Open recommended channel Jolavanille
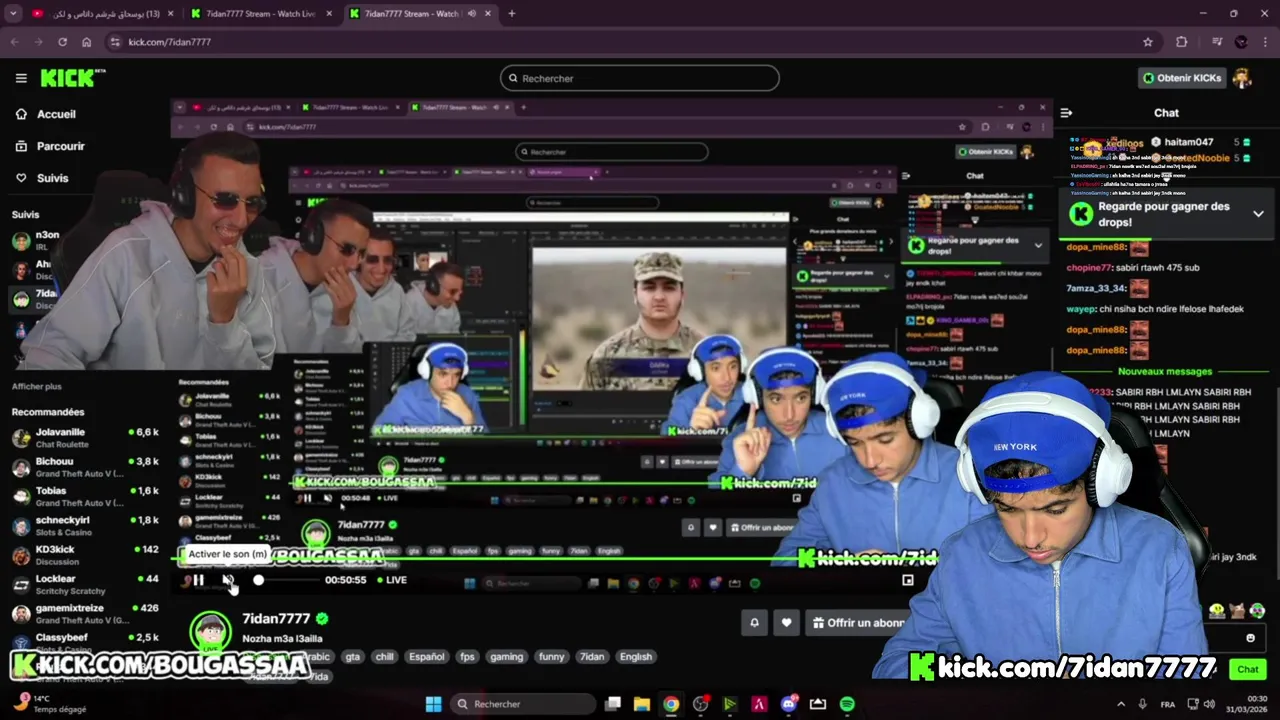This screenshot has width=1280, height=720. pos(85,438)
